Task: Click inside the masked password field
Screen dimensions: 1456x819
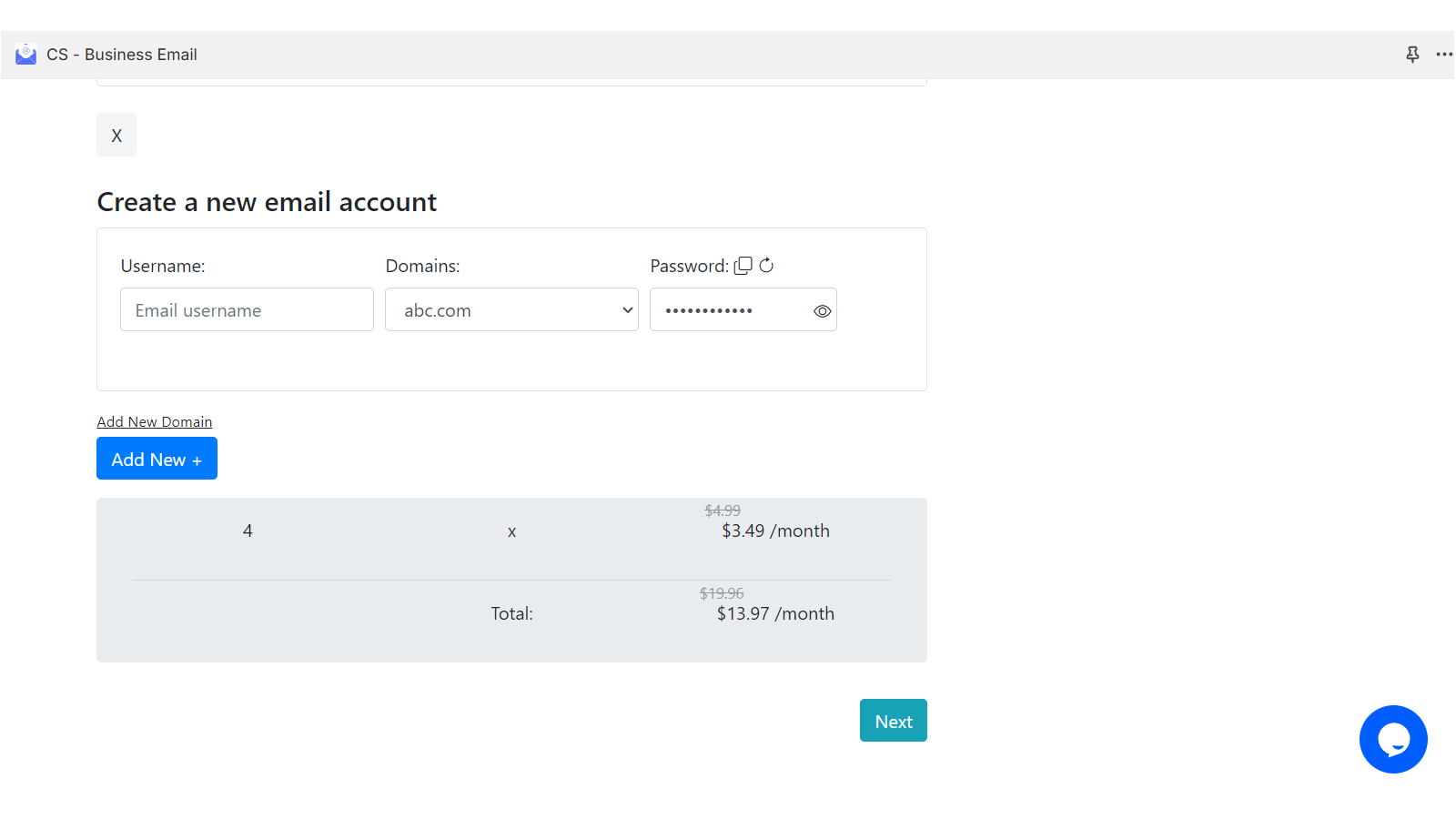Action: pyautogui.click(x=728, y=310)
